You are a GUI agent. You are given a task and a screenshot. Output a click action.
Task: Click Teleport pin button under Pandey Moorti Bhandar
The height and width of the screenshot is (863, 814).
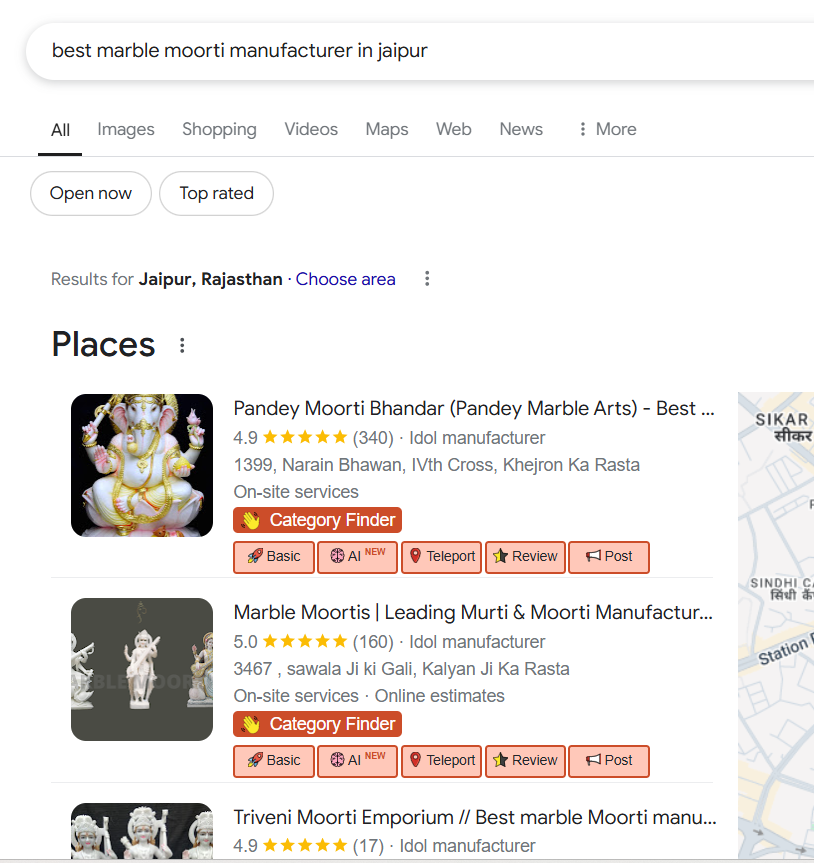coord(441,557)
